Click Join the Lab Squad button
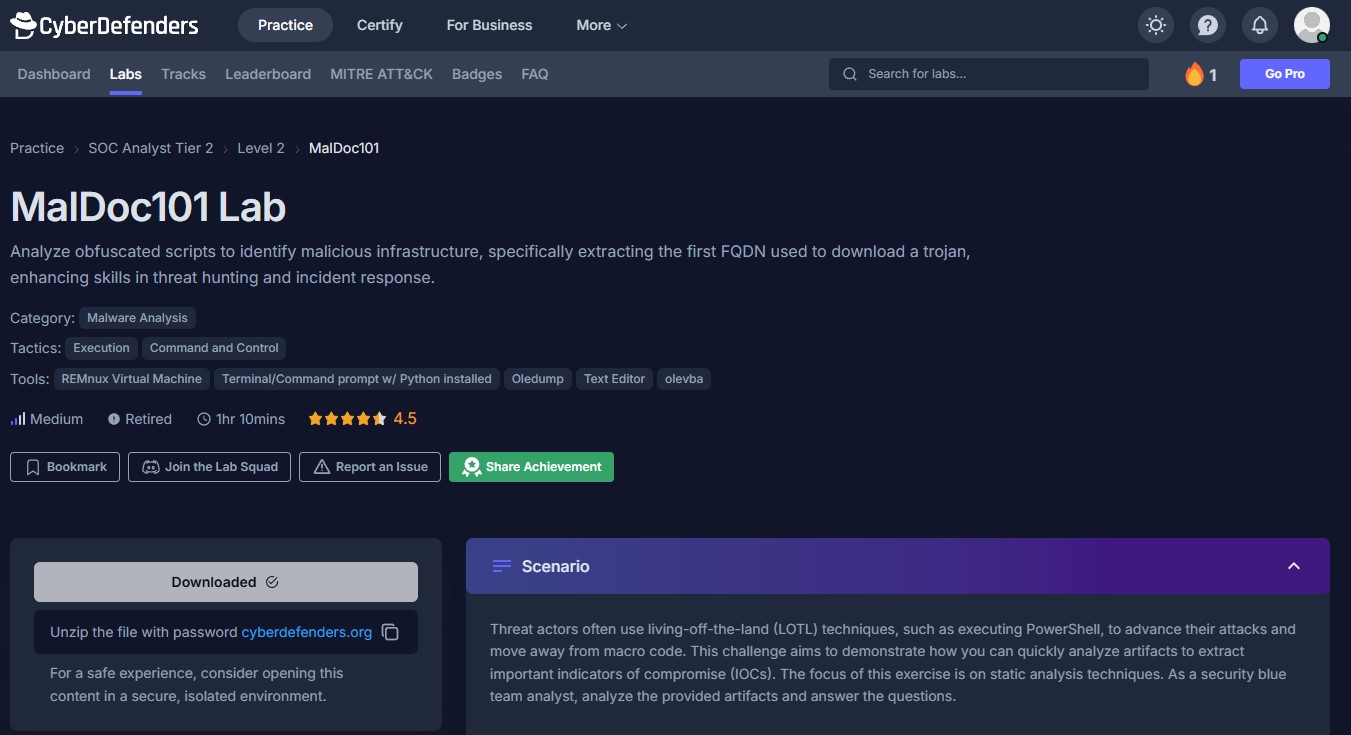Screen dimensions: 1351x735 (210, 467)
